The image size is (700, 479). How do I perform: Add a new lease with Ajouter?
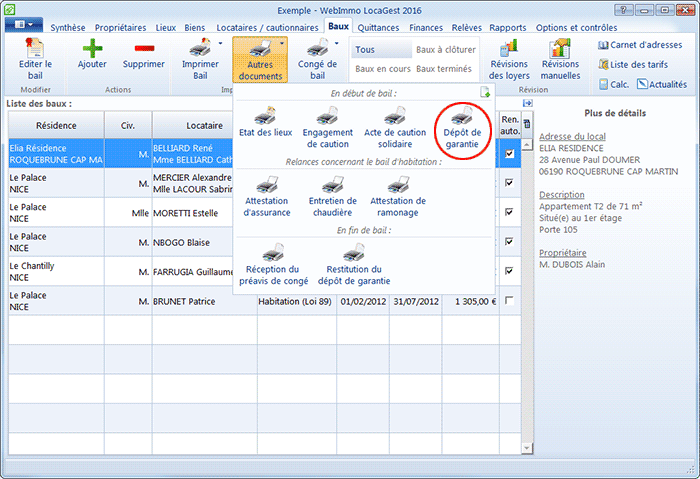[x=92, y=54]
